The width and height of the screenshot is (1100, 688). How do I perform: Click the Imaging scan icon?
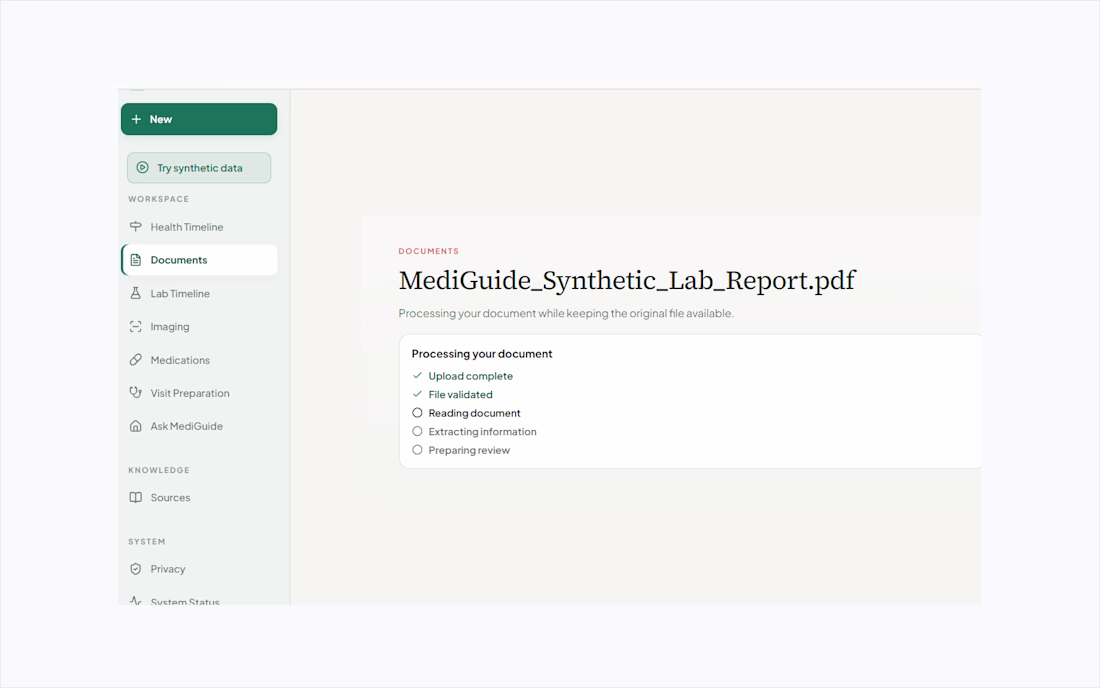pos(135,327)
